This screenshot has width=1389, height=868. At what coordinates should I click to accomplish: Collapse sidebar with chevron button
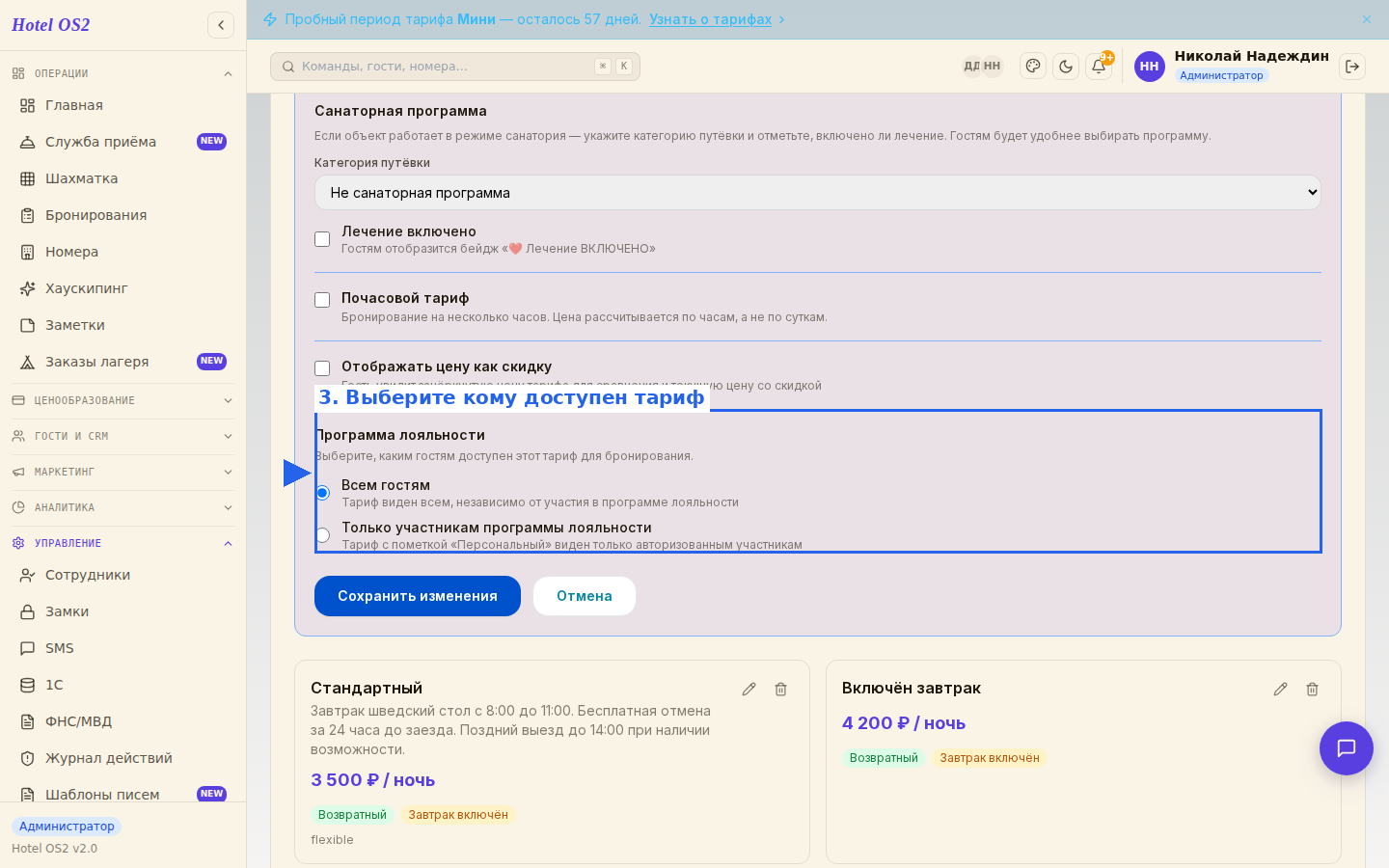point(221,25)
